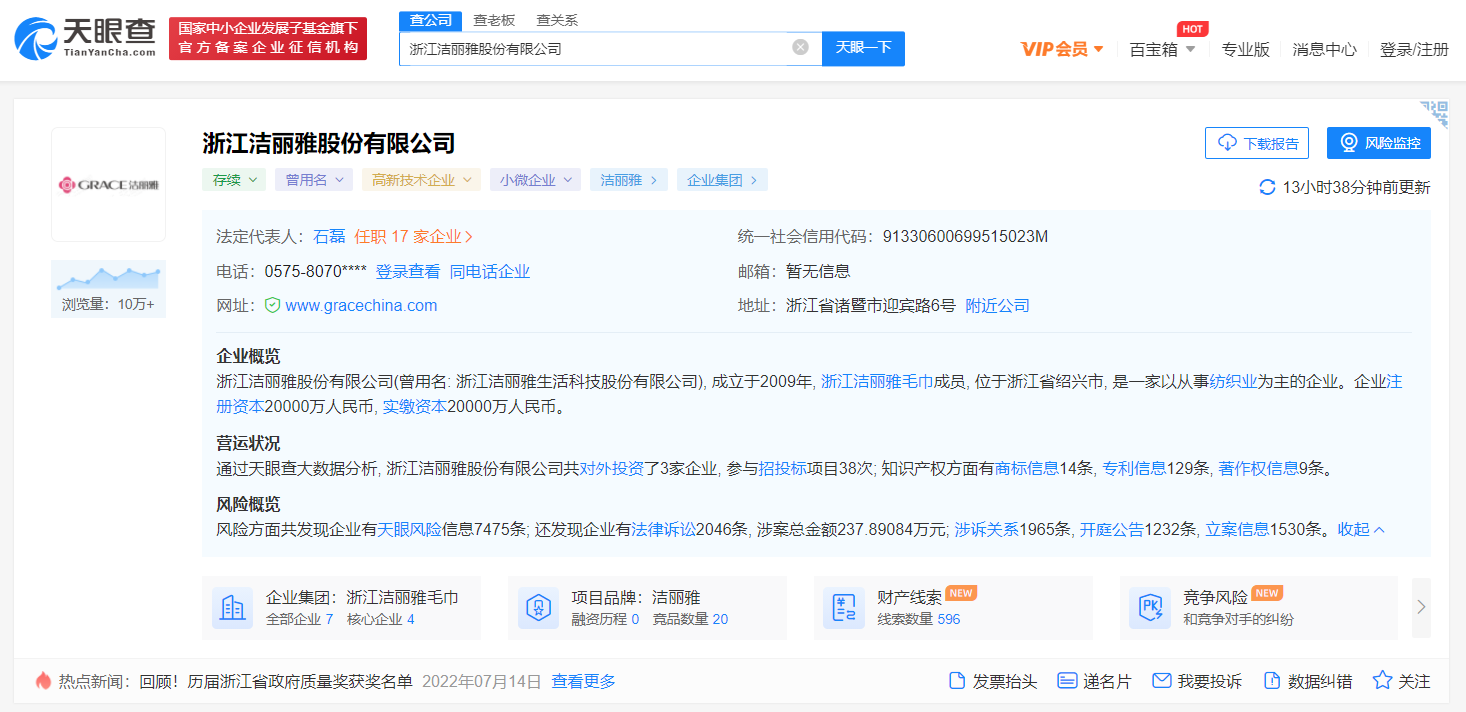This screenshot has width=1466, height=712.
Task: Click the 天眼风险 link
Action: click(x=409, y=529)
